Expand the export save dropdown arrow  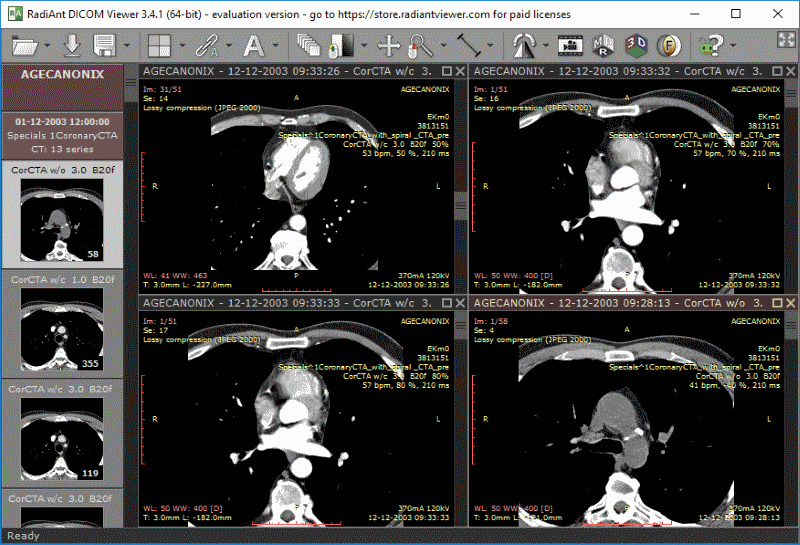[127, 45]
